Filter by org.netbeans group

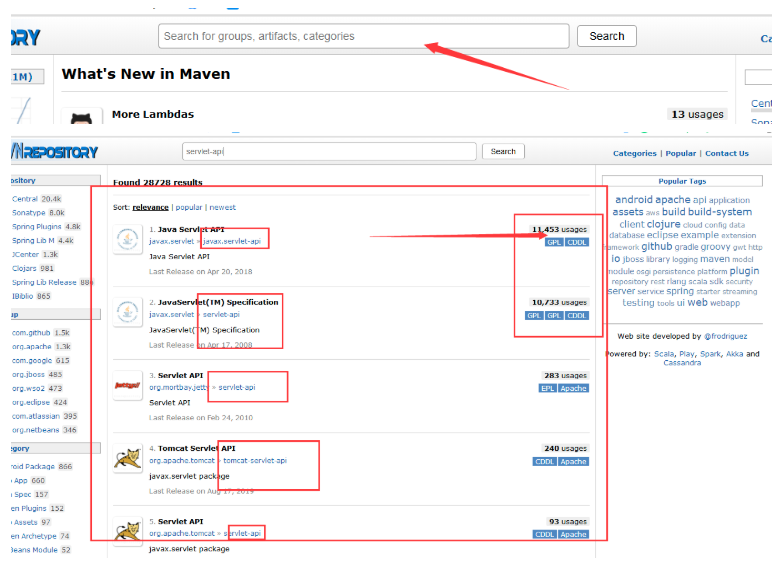click(35, 430)
